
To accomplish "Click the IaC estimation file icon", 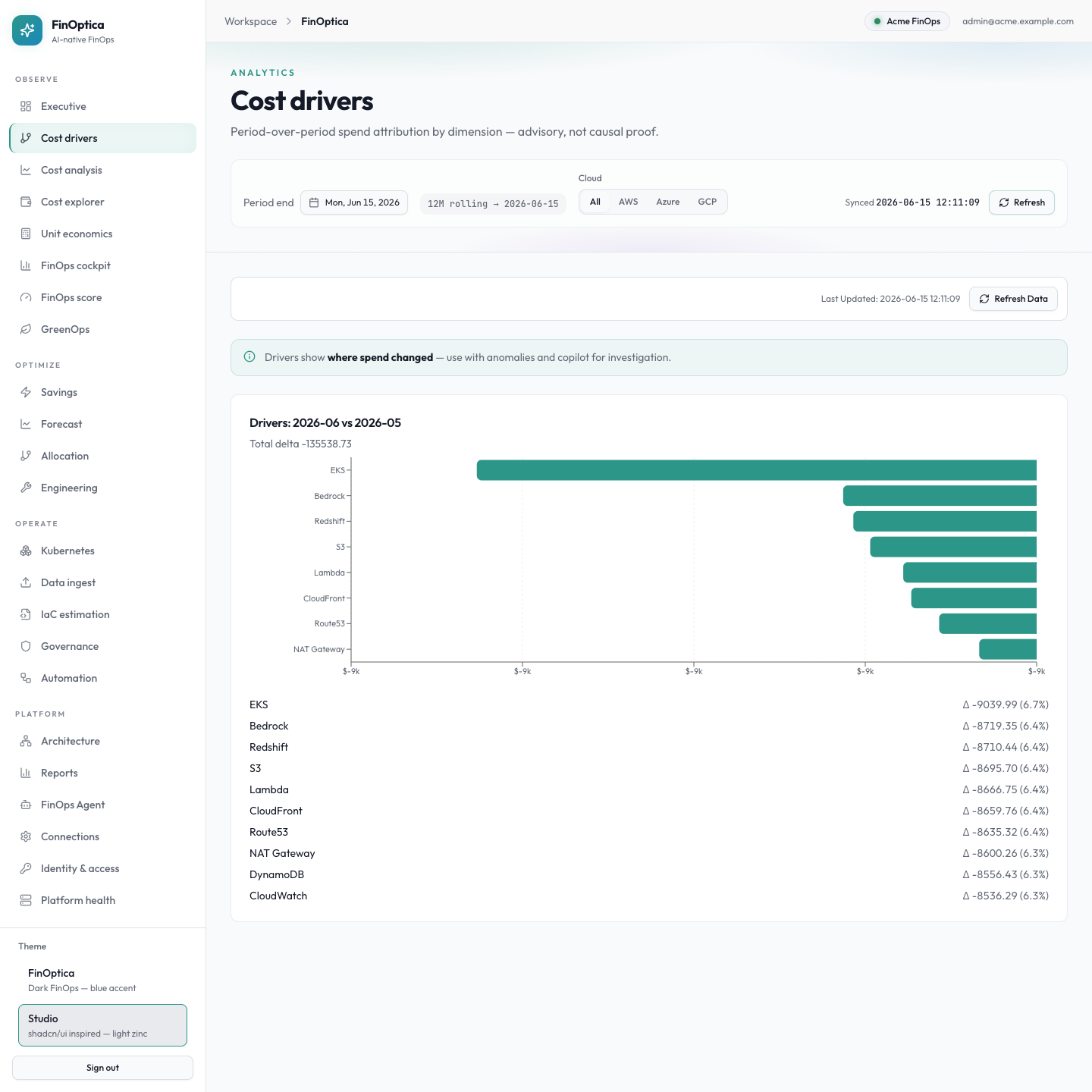I will pos(26,614).
